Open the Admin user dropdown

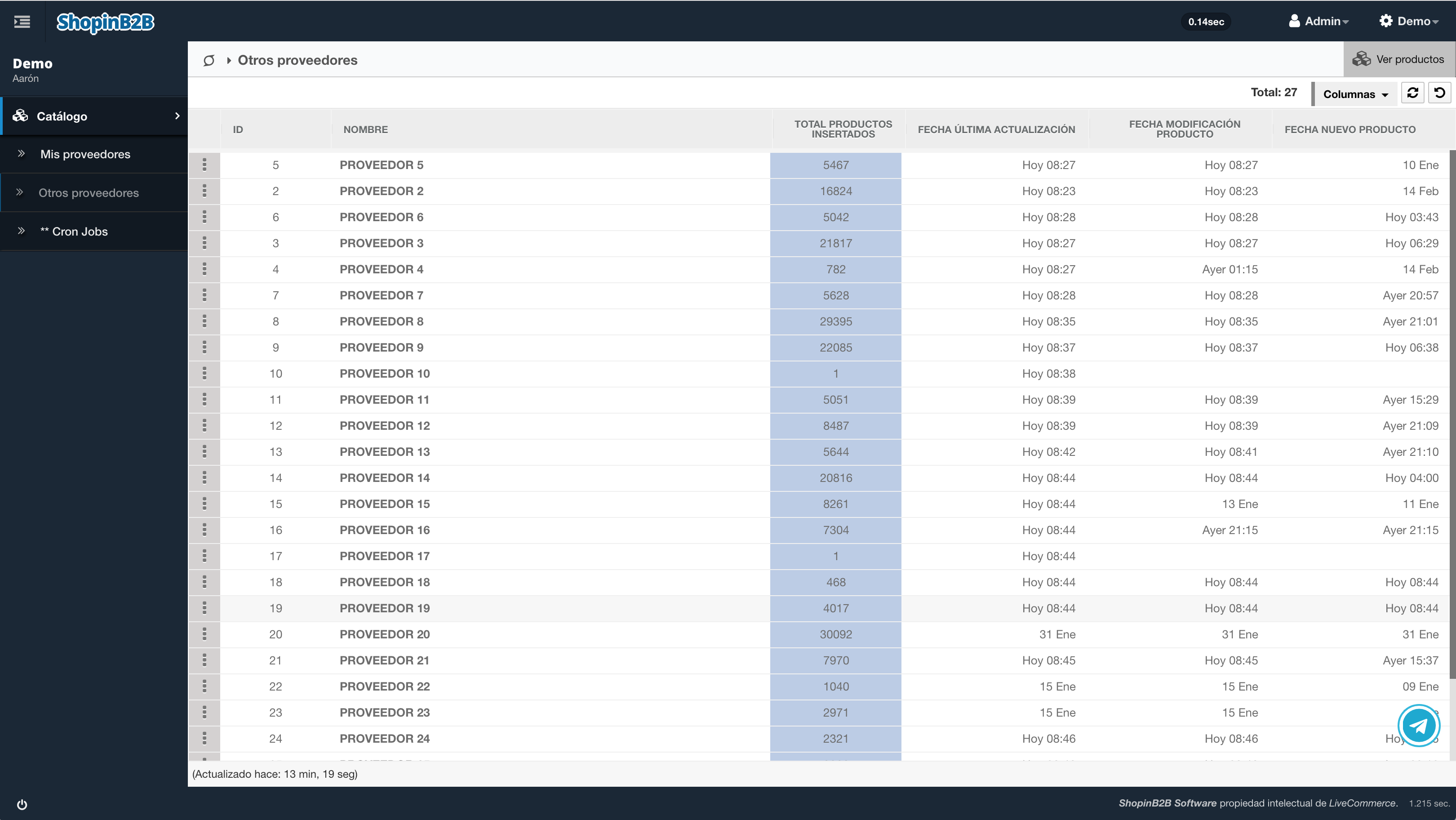(1318, 22)
